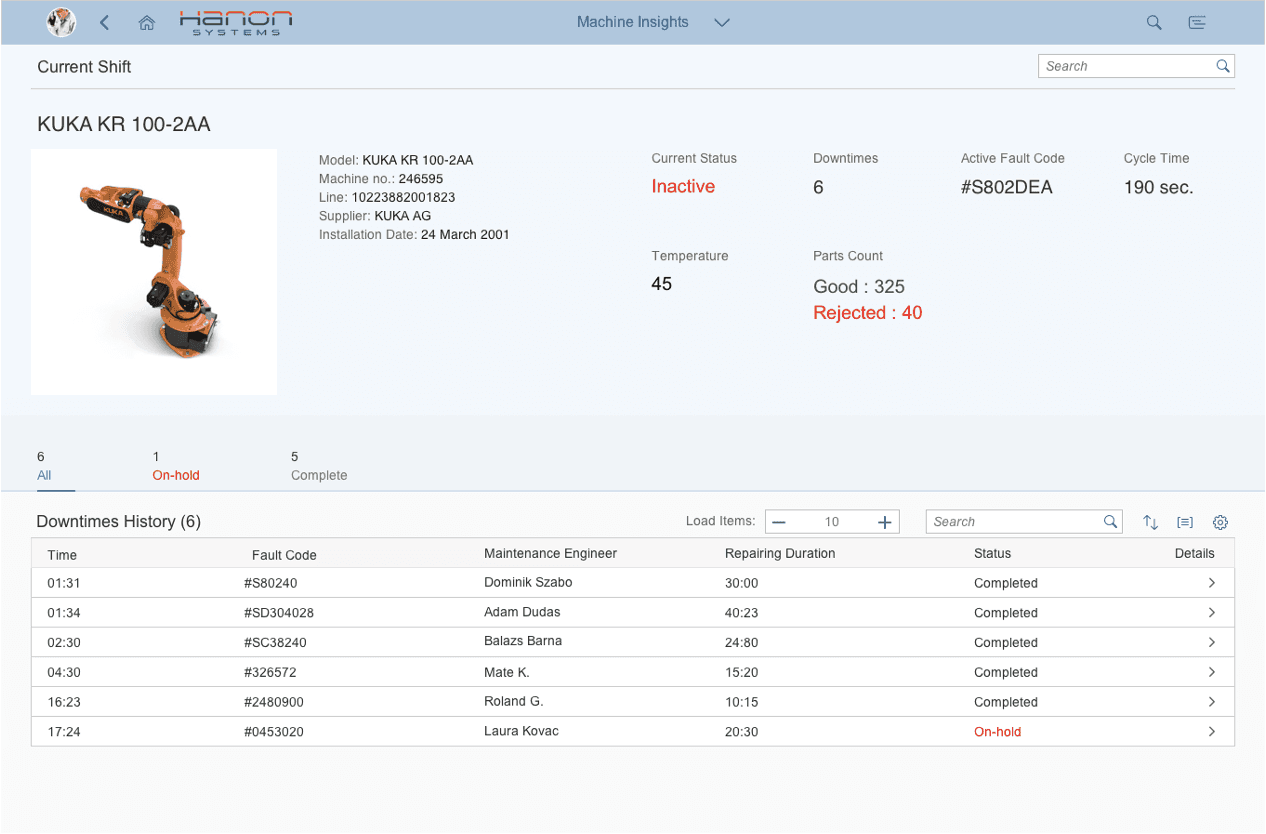Open the home page icon
This screenshot has width=1266, height=834.
coord(147,22)
